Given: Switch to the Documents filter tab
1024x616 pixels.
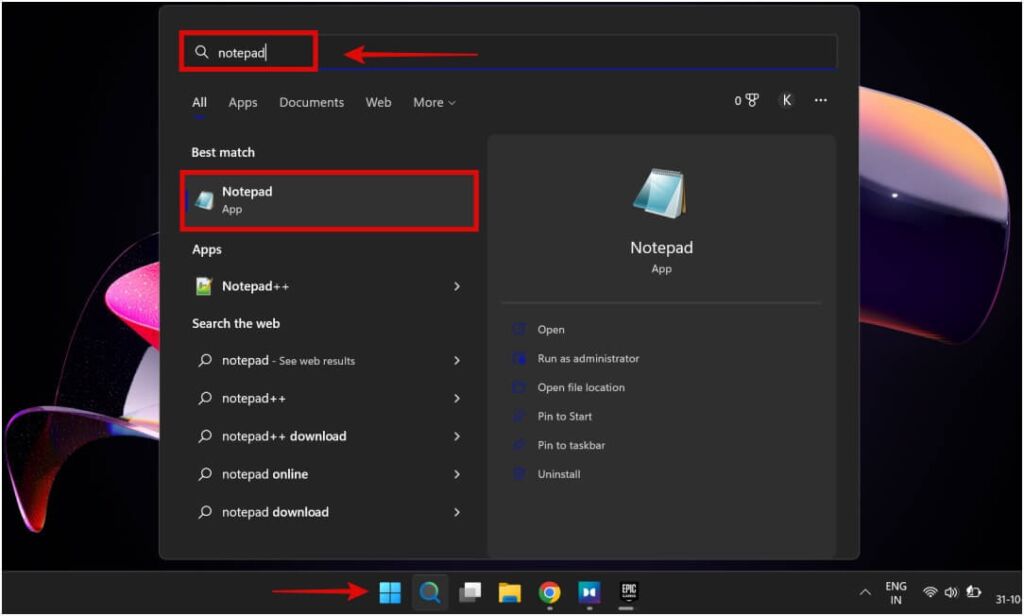Looking at the screenshot, I should pos(311,102).
